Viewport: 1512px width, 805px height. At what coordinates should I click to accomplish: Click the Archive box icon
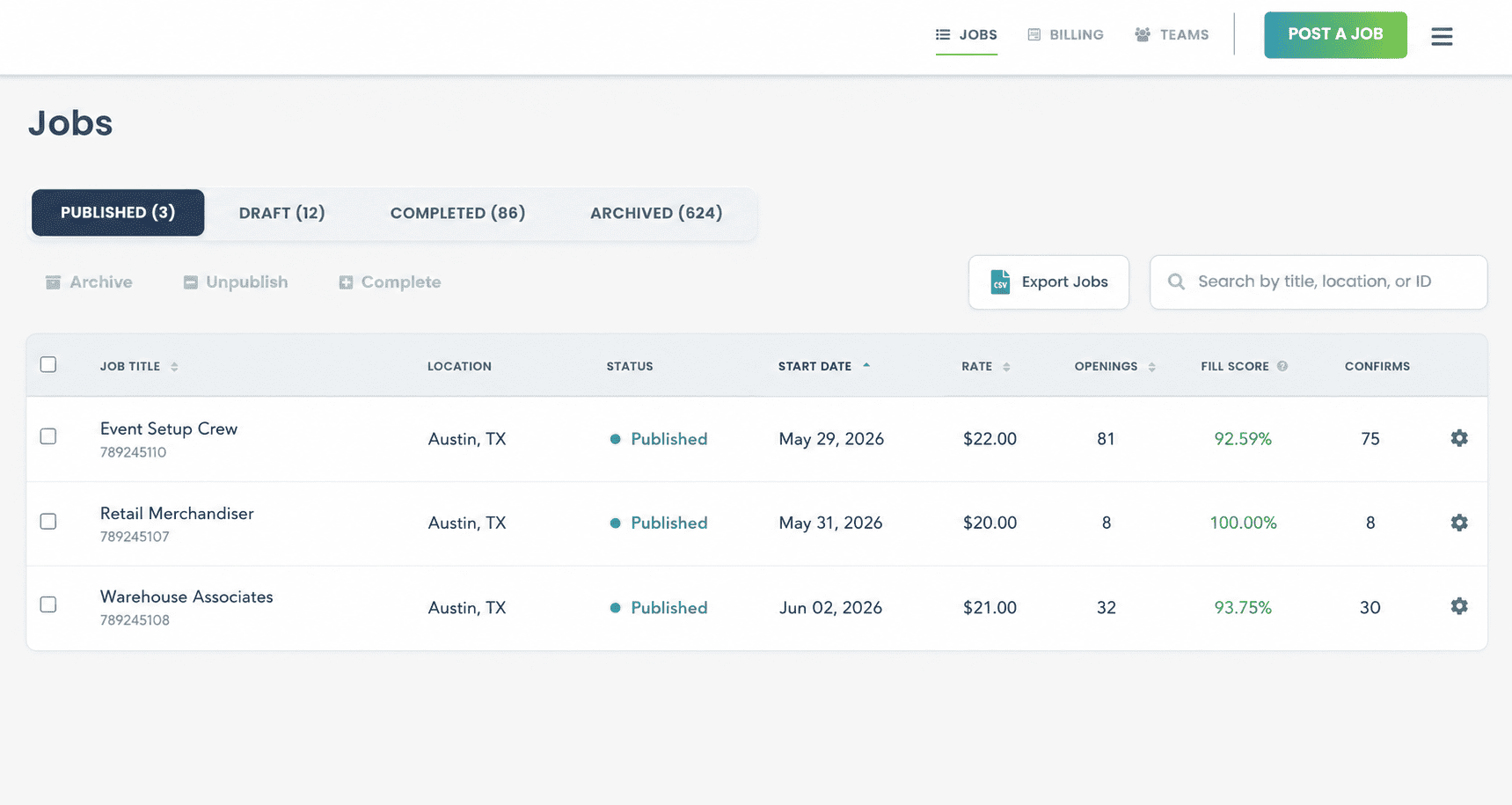(53, 282)
